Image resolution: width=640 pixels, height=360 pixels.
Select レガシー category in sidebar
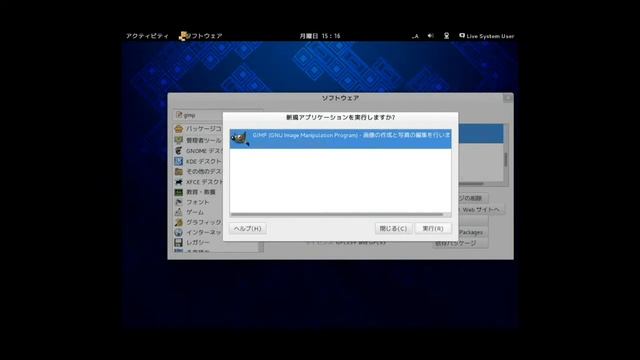coord(198,242)
